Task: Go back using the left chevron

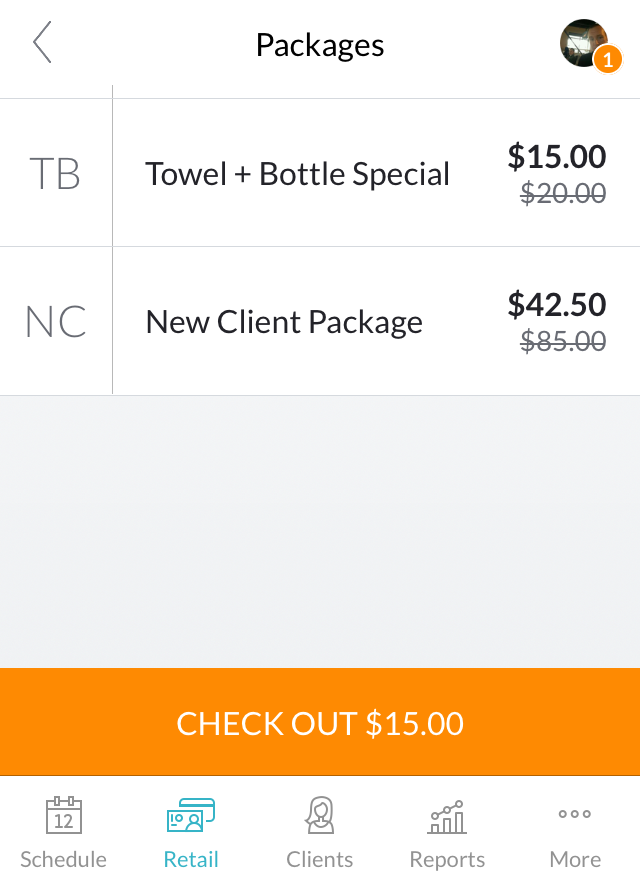Action: 42,44
